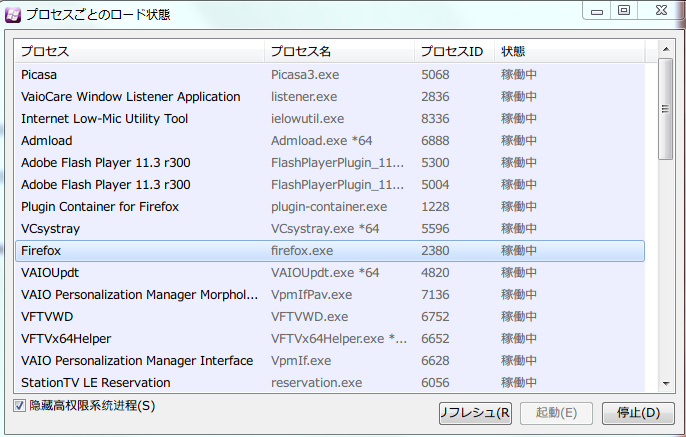Image resolution: width=686 pixels, height=437 pixels.
Task: Click Admload.exe *64 process name
Action: tap(322, 140)
